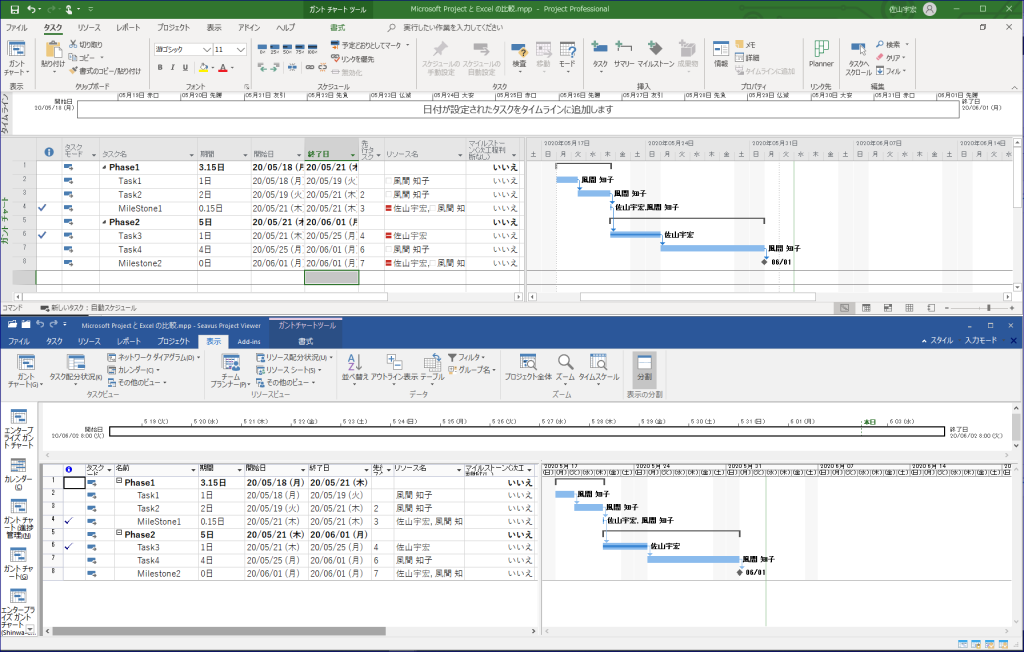The height and width of the screenshot is (652, 1024).
Task: Click the Notes (メモ) button
Action: 746,44
